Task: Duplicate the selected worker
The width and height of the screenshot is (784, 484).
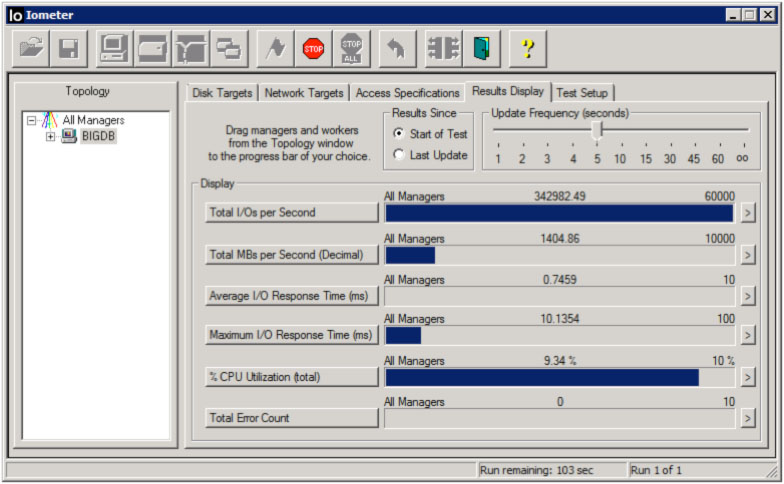Action: click(229, 48)
